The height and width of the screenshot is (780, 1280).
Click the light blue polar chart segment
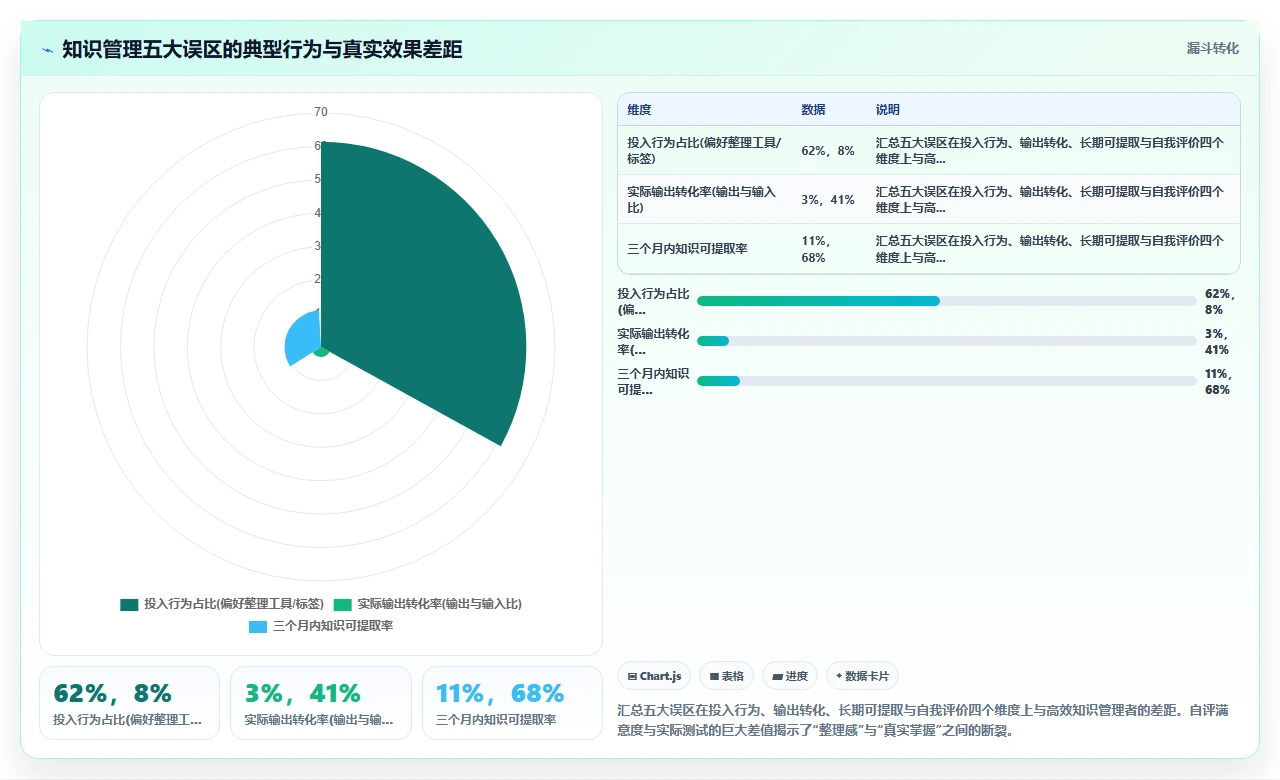pyautogui.click(x=301, y=340)
